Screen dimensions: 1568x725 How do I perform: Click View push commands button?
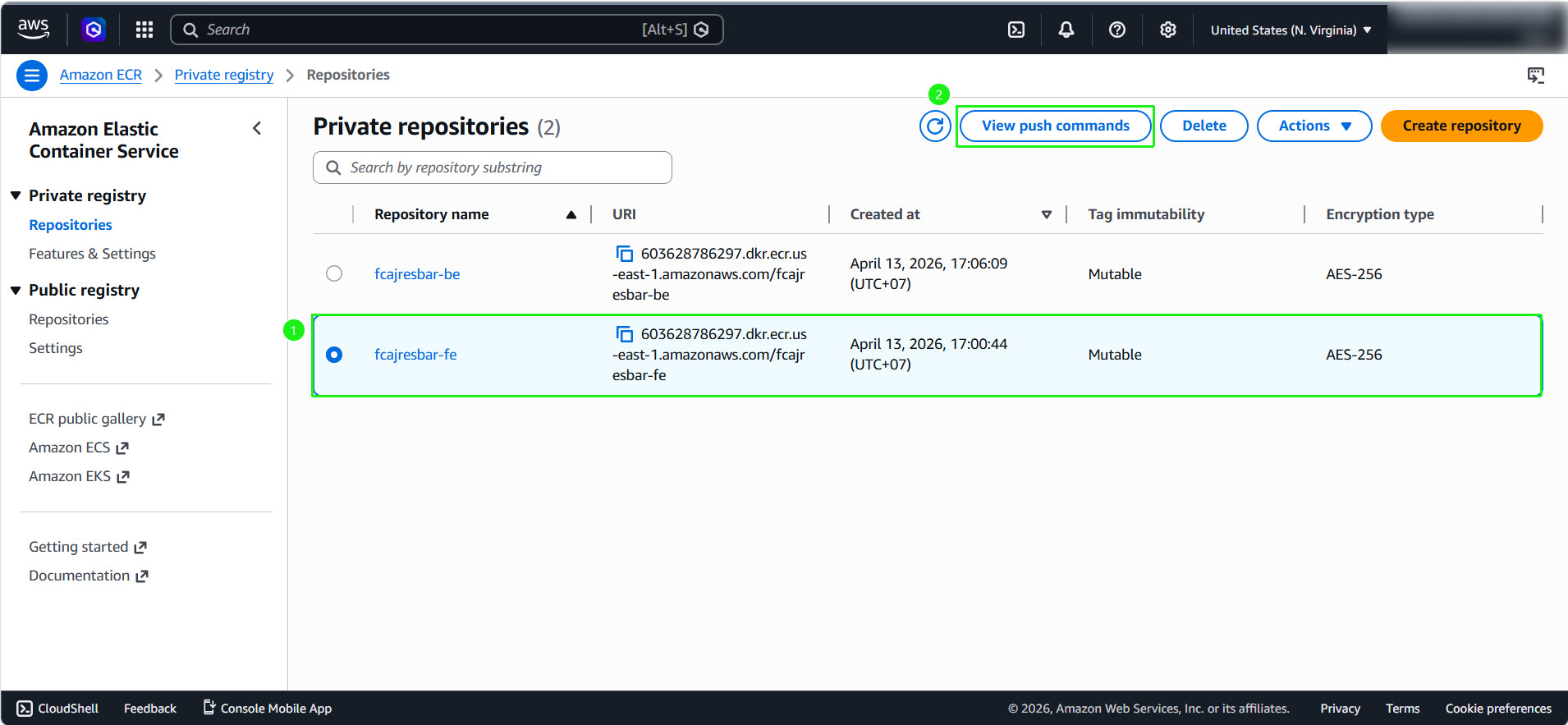point(1056,126)
